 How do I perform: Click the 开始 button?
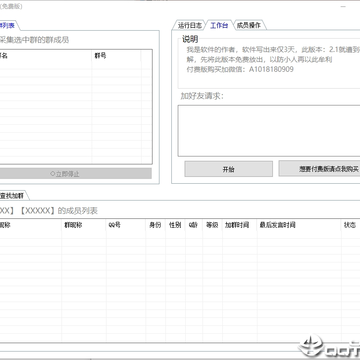coord(229,169)
